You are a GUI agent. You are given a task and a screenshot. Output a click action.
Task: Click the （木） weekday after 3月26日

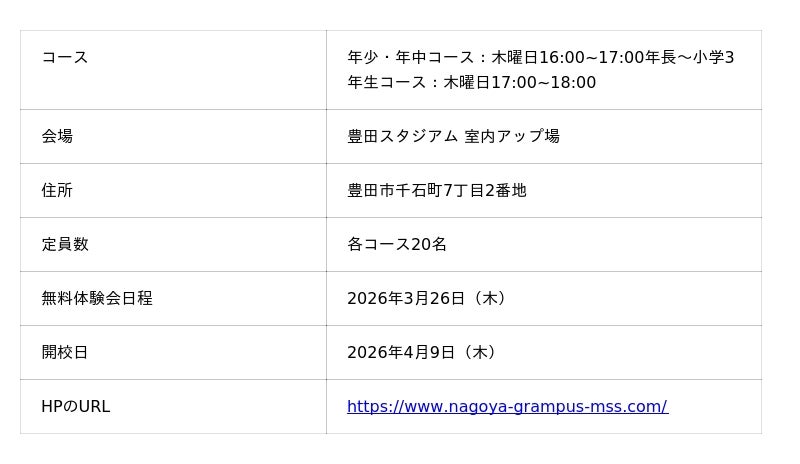point(489,299)
